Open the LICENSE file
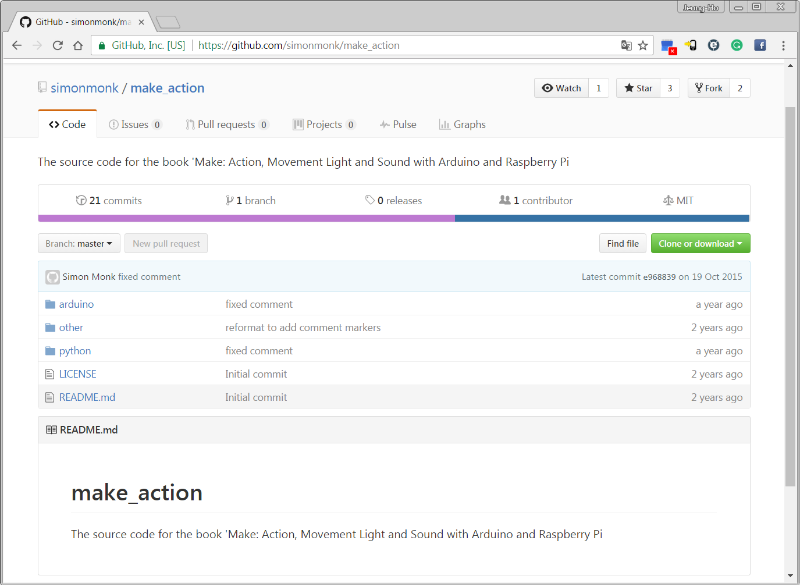The height and width of the screenshot is (585, 800). pyautogui.click(x=78, y=374)
